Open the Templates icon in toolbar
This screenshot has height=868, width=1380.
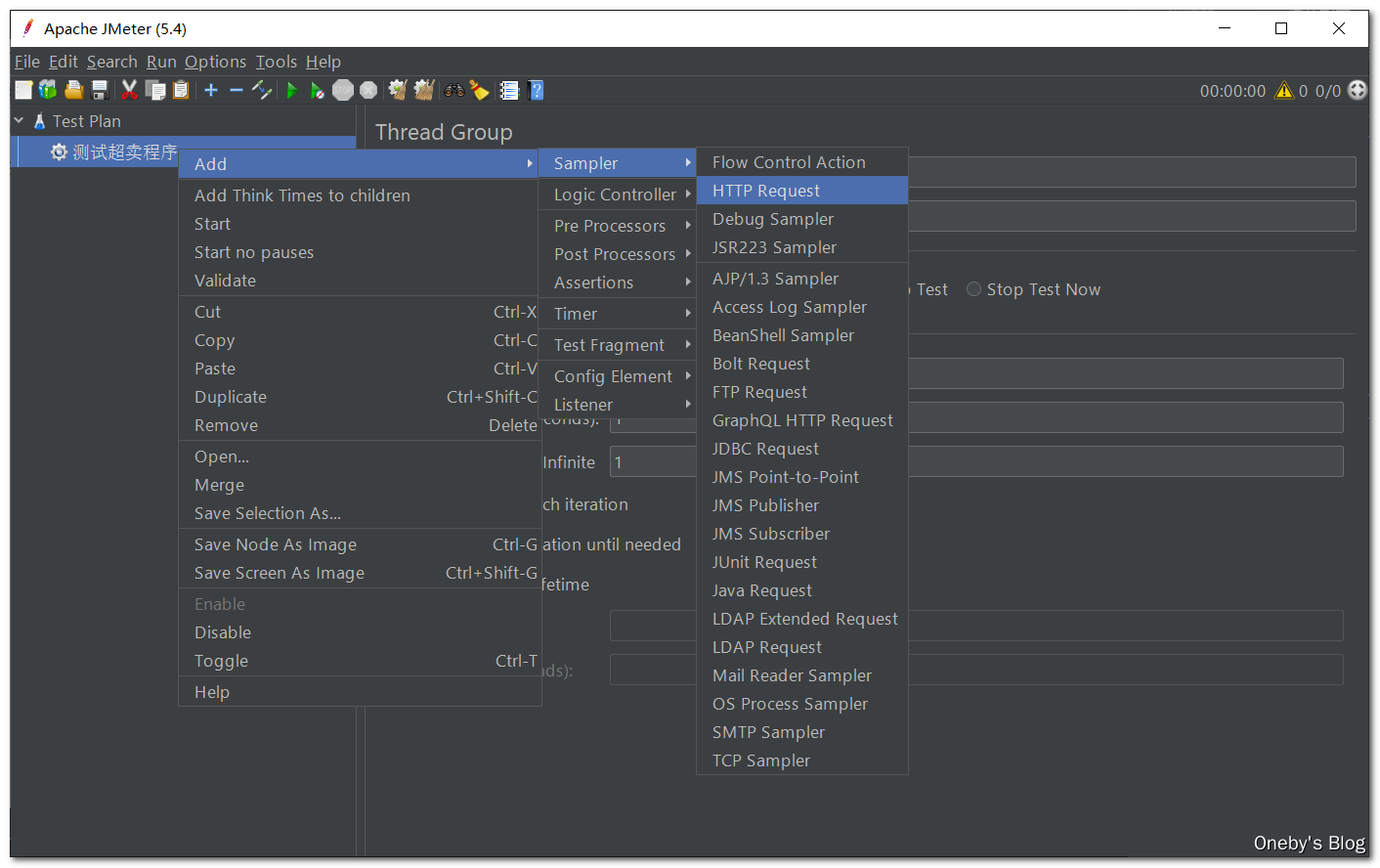click(48, 90)
